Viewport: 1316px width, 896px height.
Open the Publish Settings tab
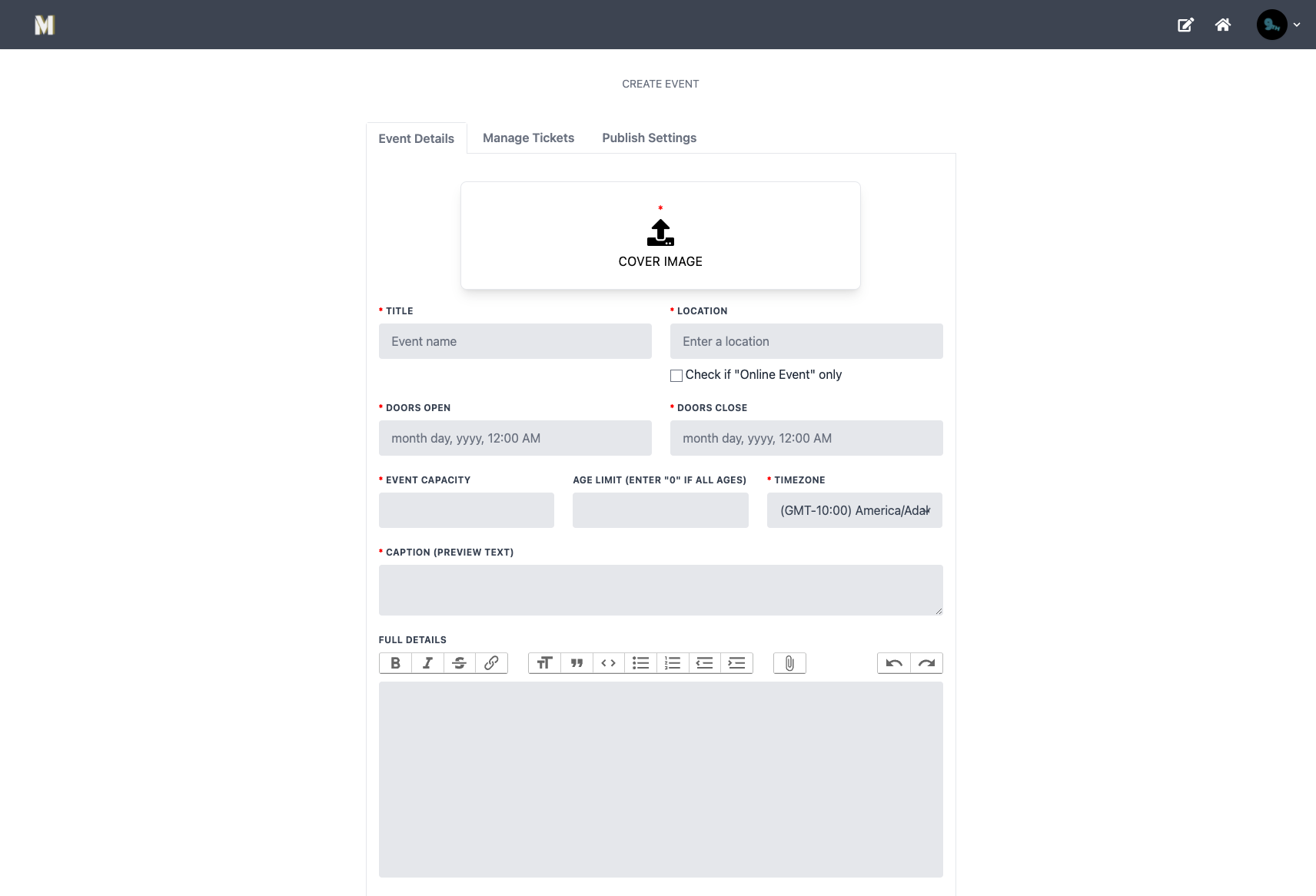(x=649, y=138)
